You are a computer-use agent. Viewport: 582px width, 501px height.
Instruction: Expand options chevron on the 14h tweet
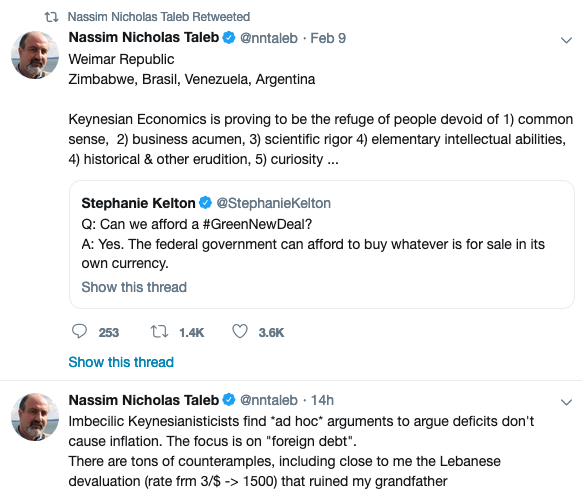pos(566,402)
